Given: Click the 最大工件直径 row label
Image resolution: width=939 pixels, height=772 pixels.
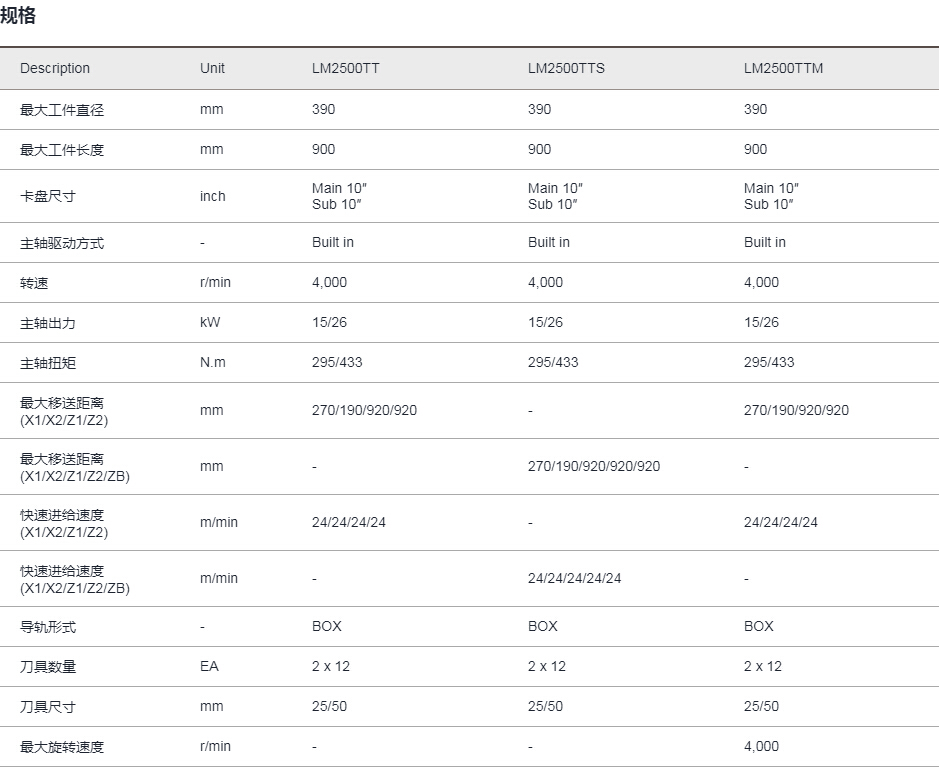Looking at the screenshot, I should [x=62, y=110].
